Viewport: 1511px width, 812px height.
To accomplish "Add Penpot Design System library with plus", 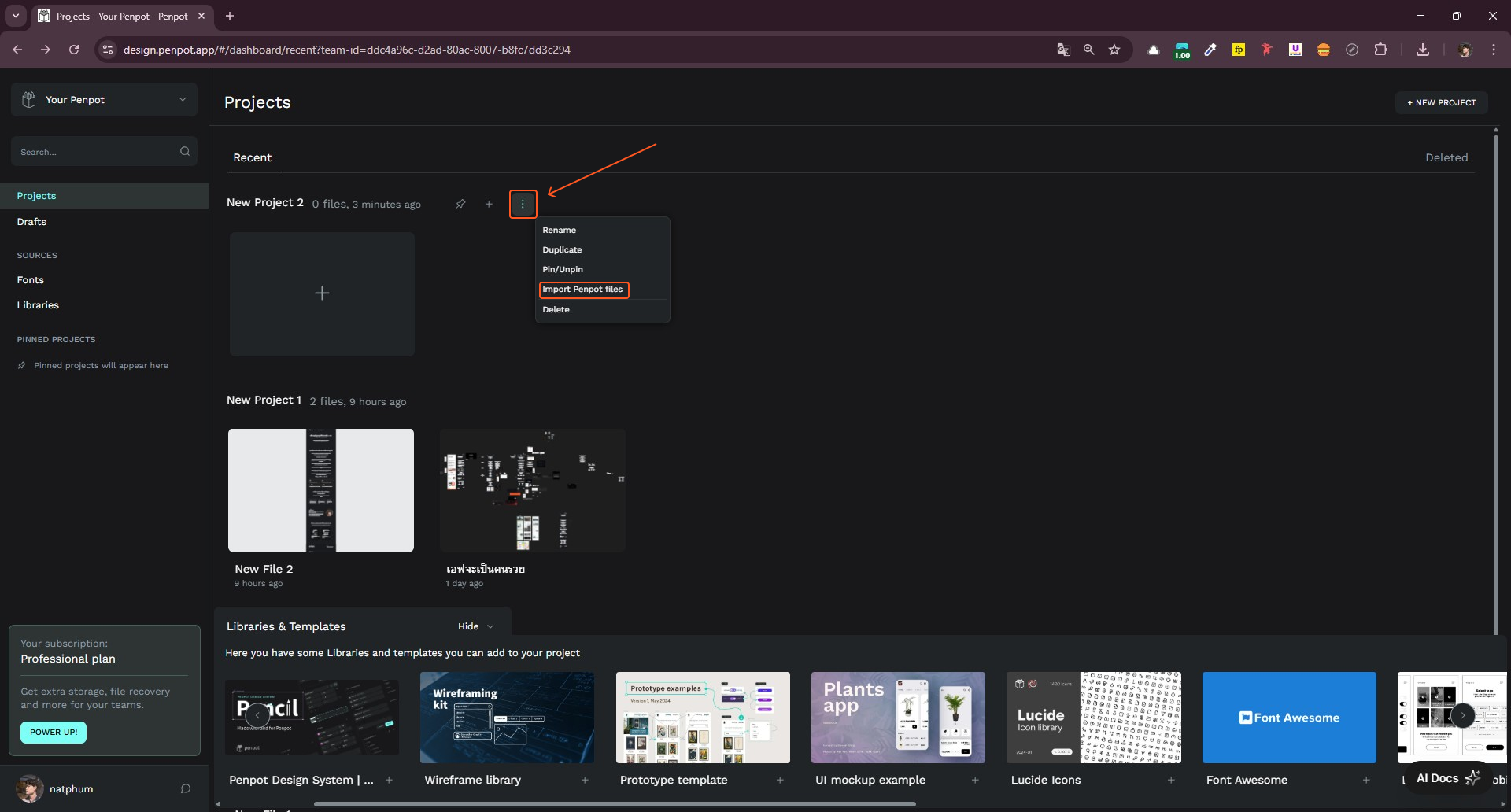I will pos(389,780).
